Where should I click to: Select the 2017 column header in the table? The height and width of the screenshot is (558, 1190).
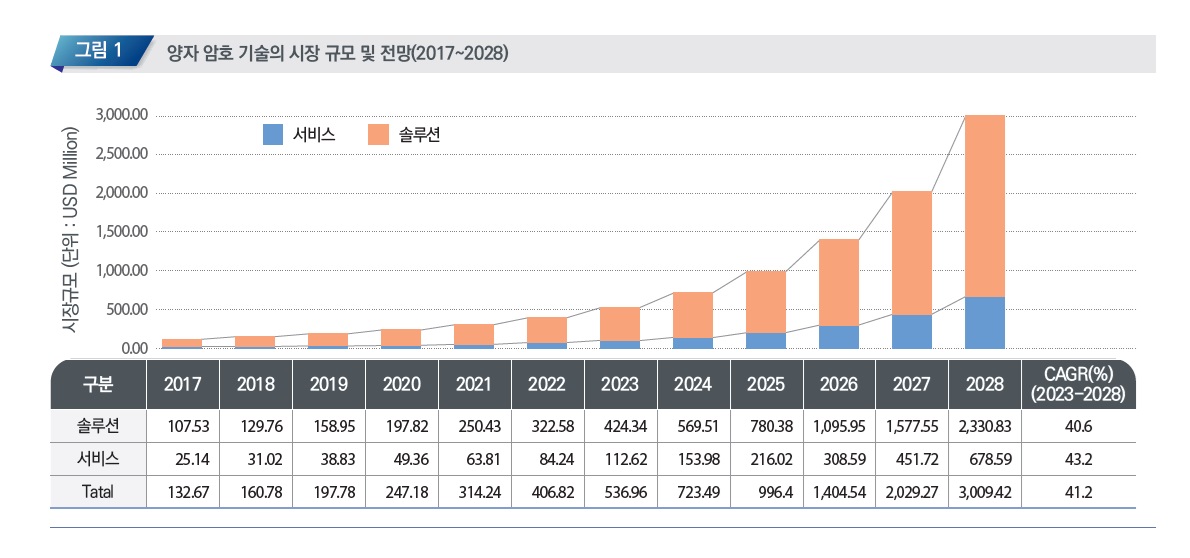point(182,385)
